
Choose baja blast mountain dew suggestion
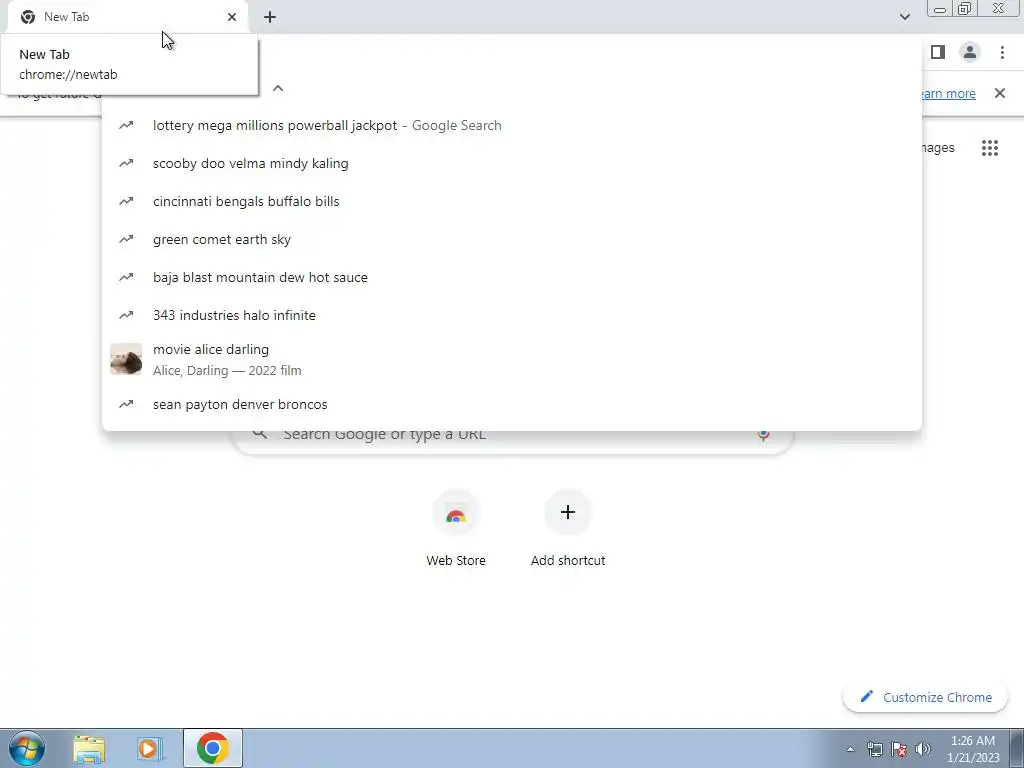(x=512, y=277)
